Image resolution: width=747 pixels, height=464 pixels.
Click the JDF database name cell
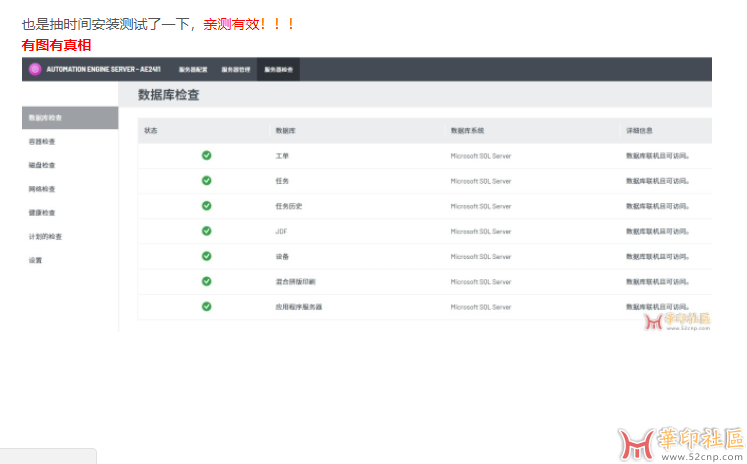281,232
